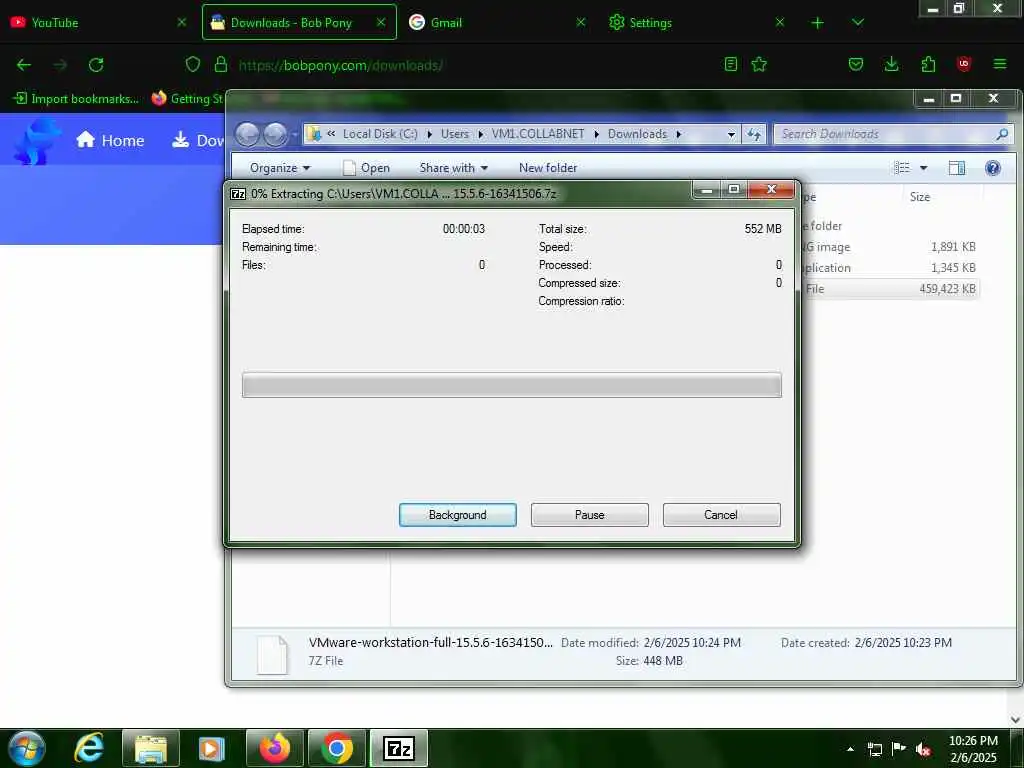Go to Home on Bob Pony site

point(110,140)
